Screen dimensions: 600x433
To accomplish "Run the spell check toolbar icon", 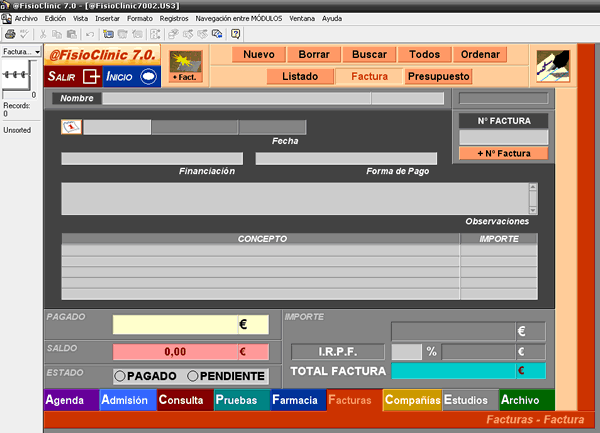I will point(24,34).
